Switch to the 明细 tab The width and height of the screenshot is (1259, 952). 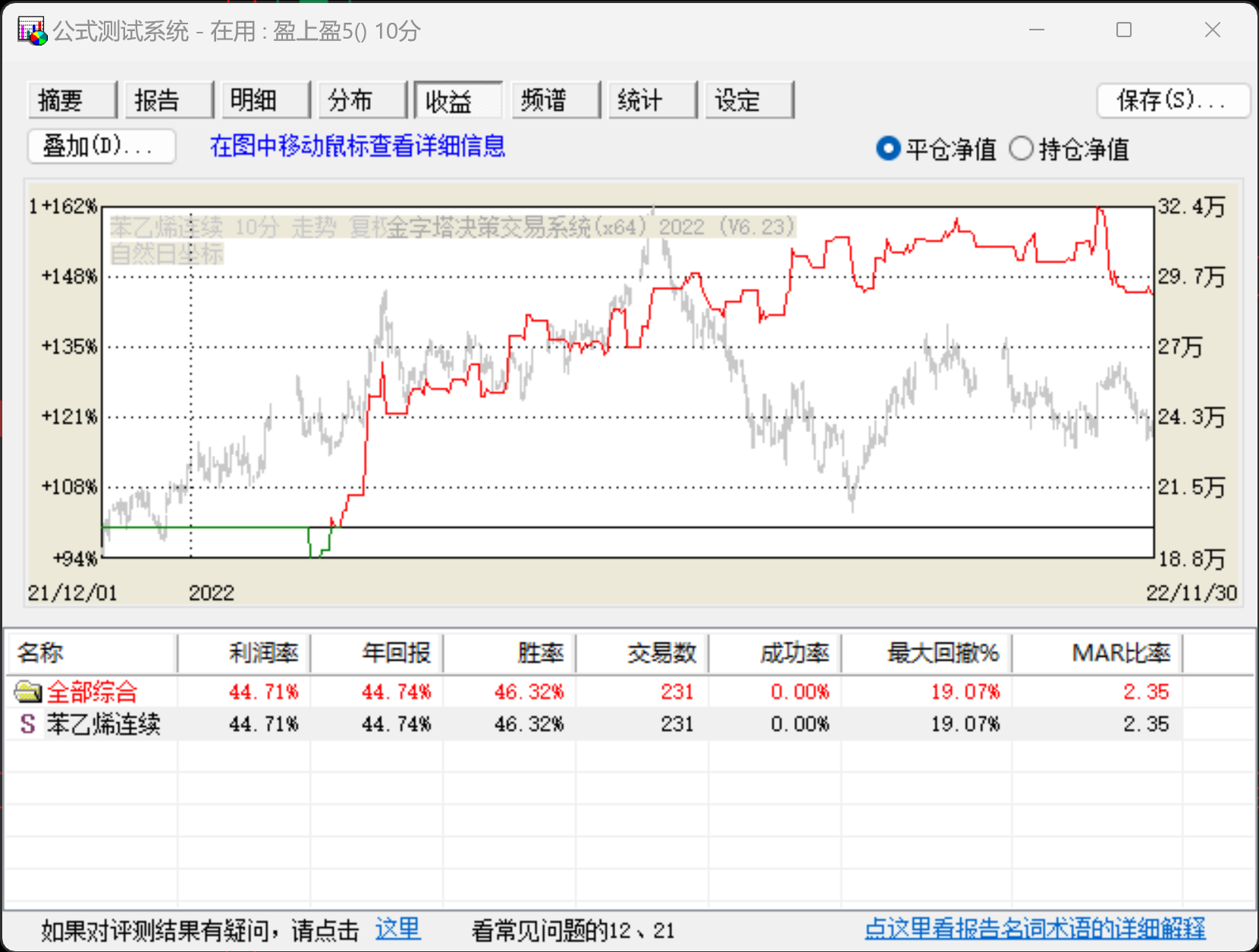click(265, 100)
